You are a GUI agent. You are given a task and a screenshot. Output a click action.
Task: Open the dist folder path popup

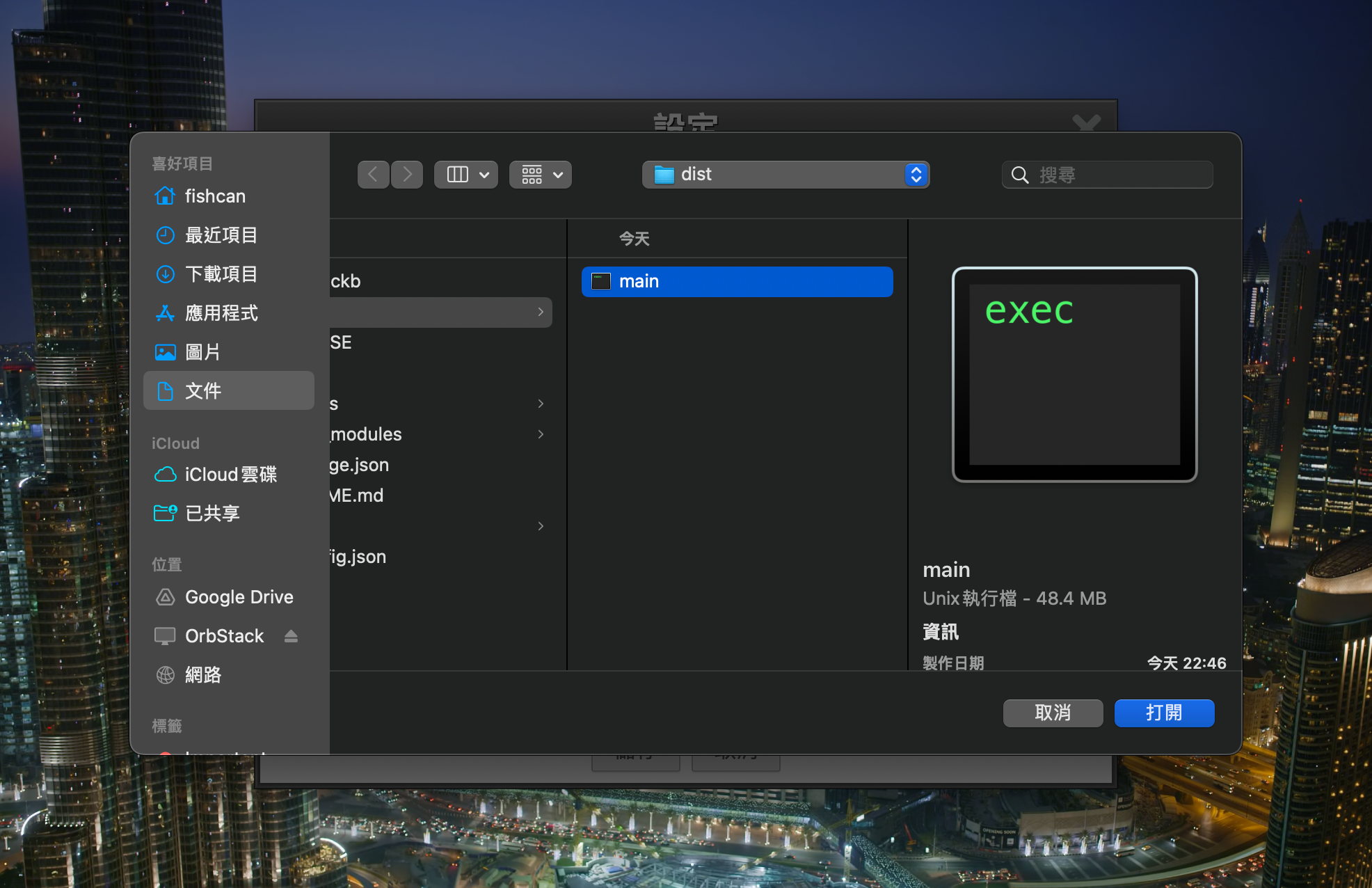785,175
